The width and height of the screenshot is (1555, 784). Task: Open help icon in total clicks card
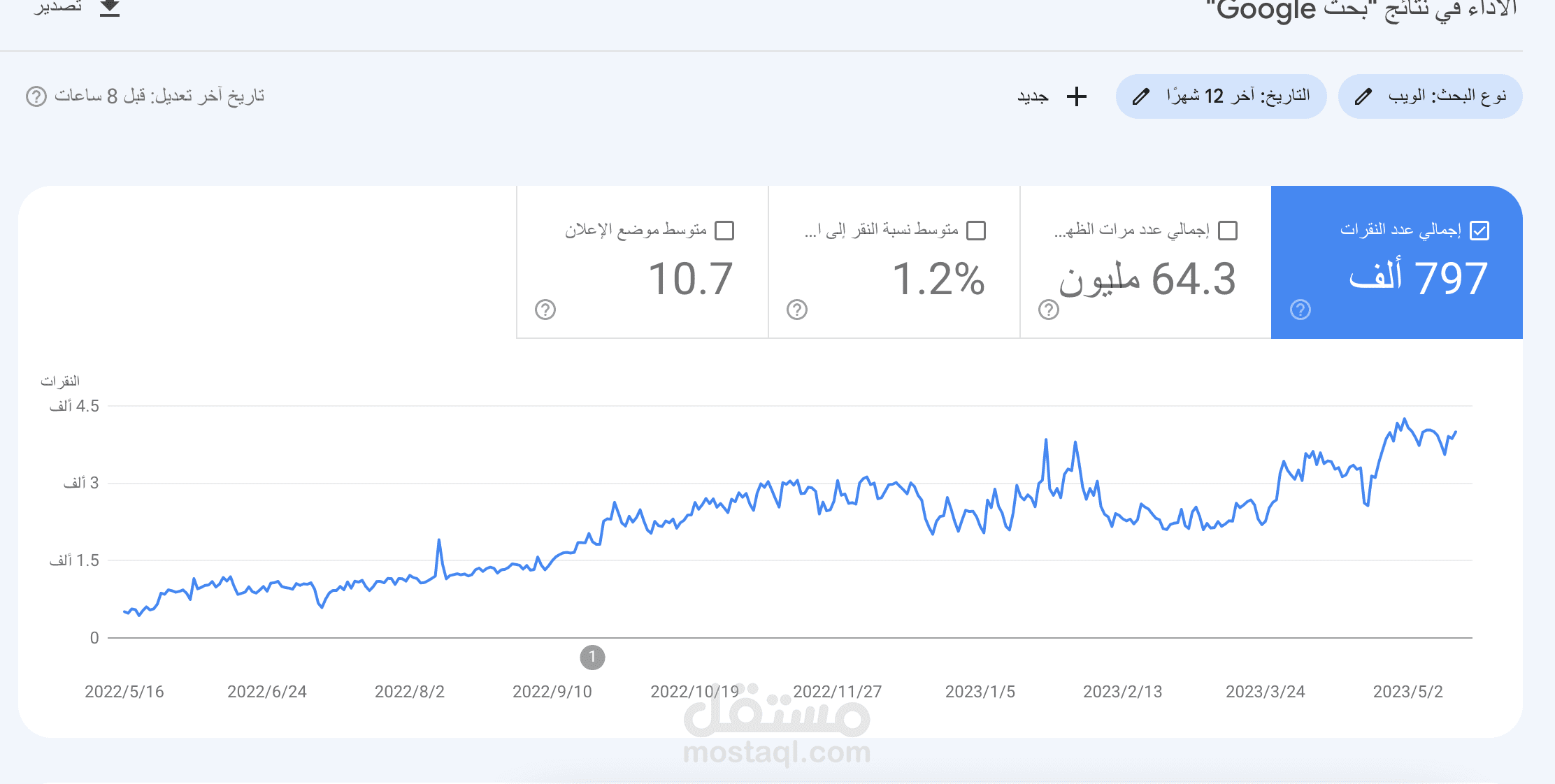coord(1300,310)
